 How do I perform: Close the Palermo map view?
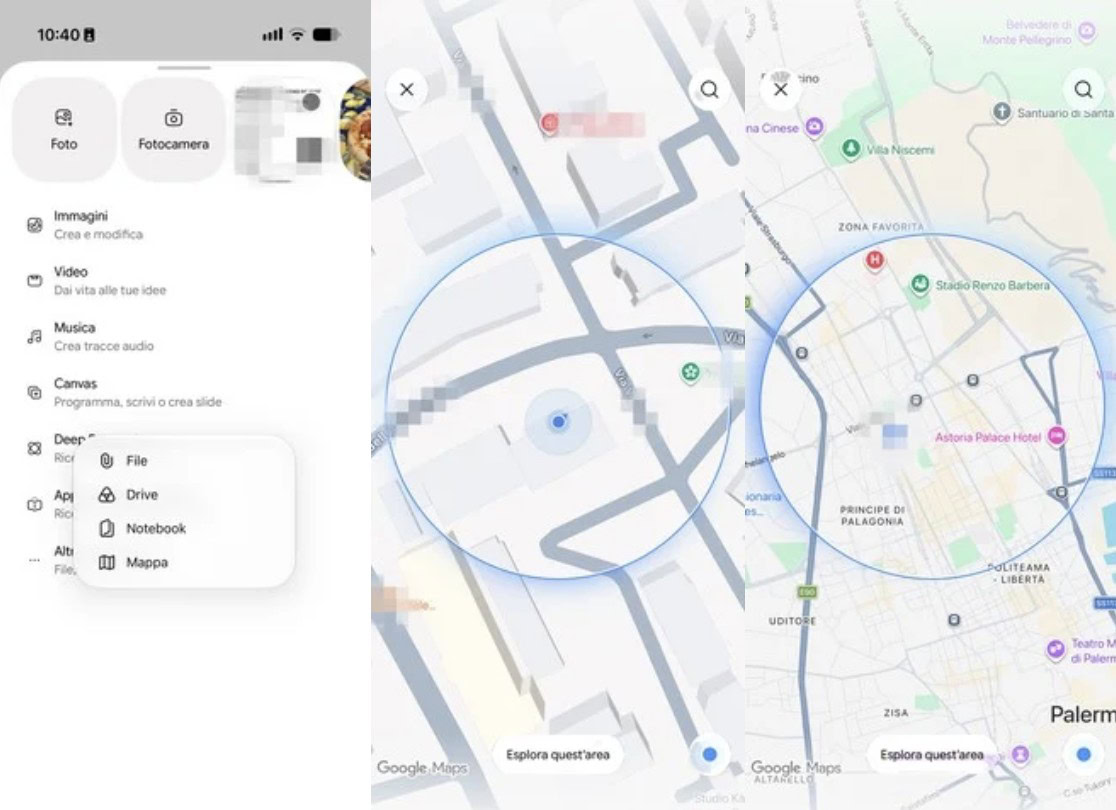point(781,90)
